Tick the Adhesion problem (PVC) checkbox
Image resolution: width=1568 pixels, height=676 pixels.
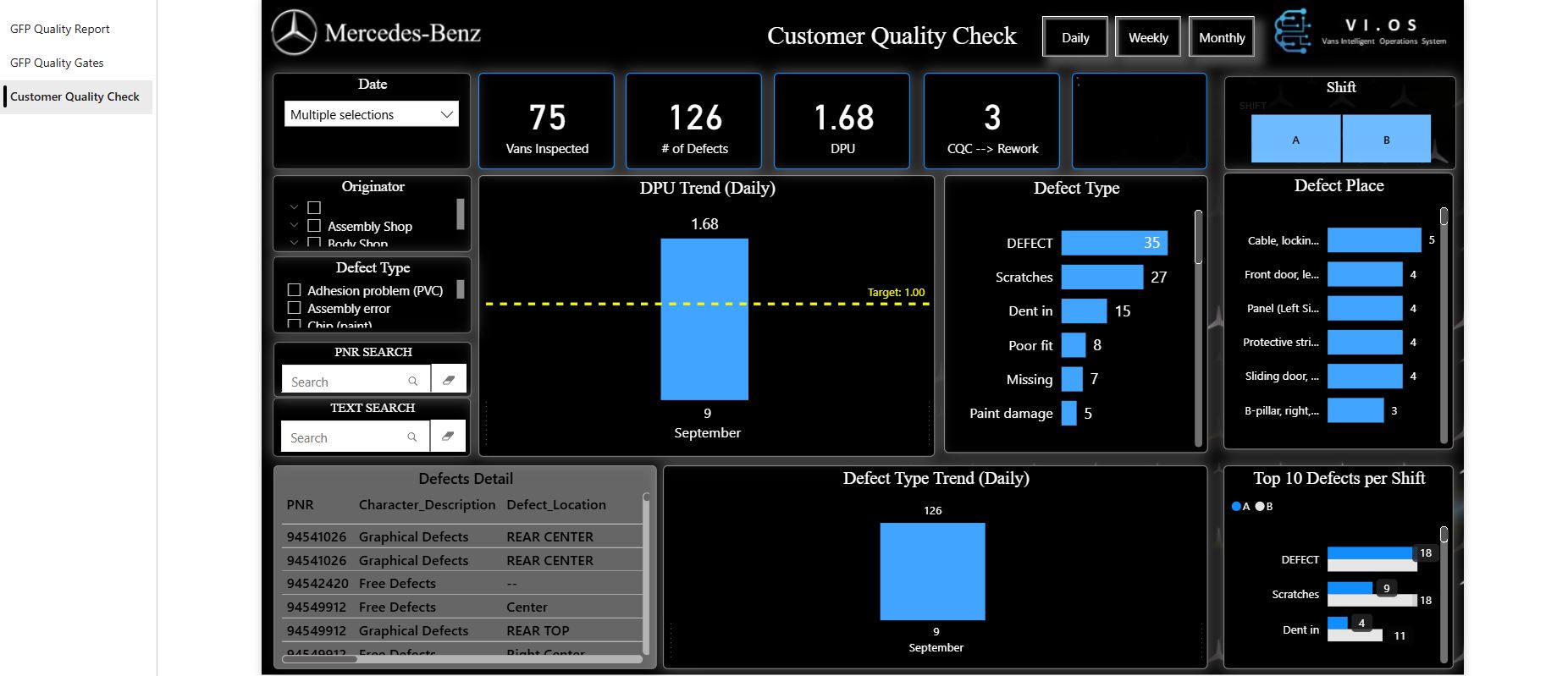pos(295,290)
